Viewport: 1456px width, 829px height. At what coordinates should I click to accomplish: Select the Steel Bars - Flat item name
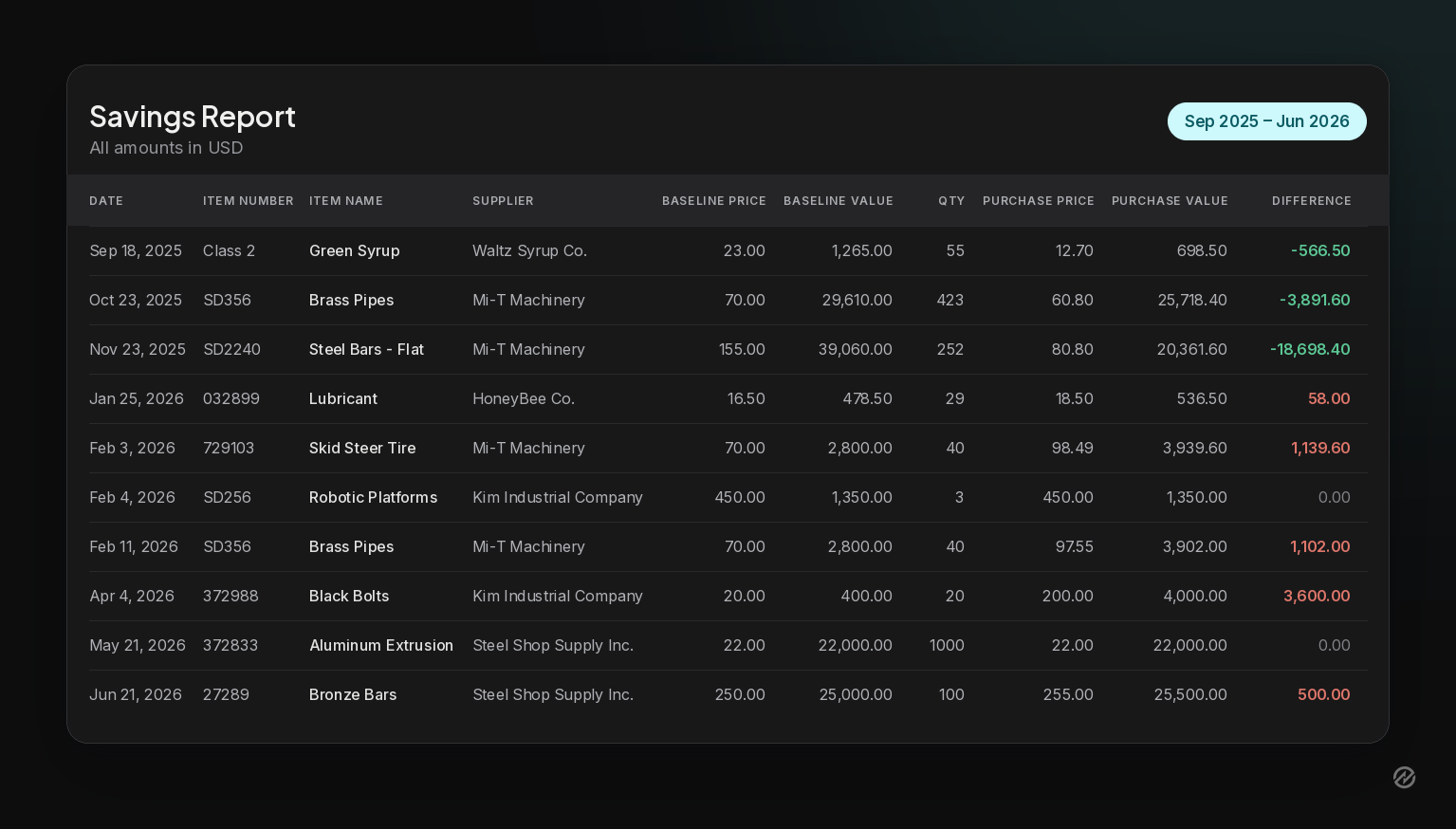(x=366, y=349)
